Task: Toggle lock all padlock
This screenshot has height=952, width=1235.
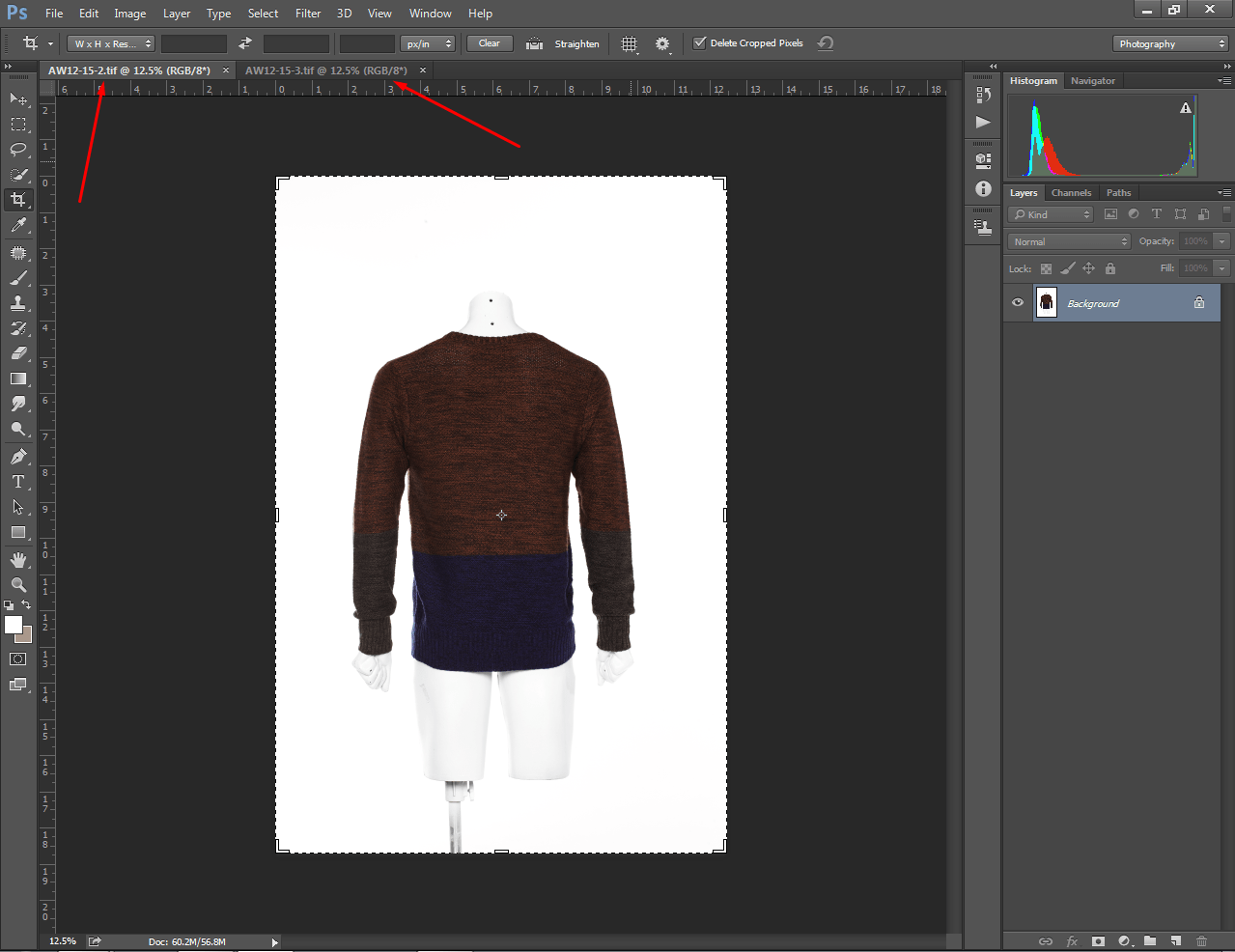Action: point(1110,268)
